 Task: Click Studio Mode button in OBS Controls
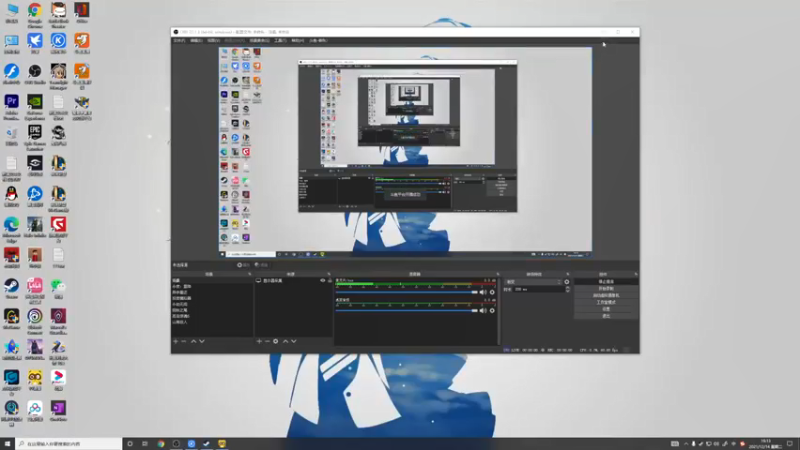pyautogui.click(x=606, y=302)
